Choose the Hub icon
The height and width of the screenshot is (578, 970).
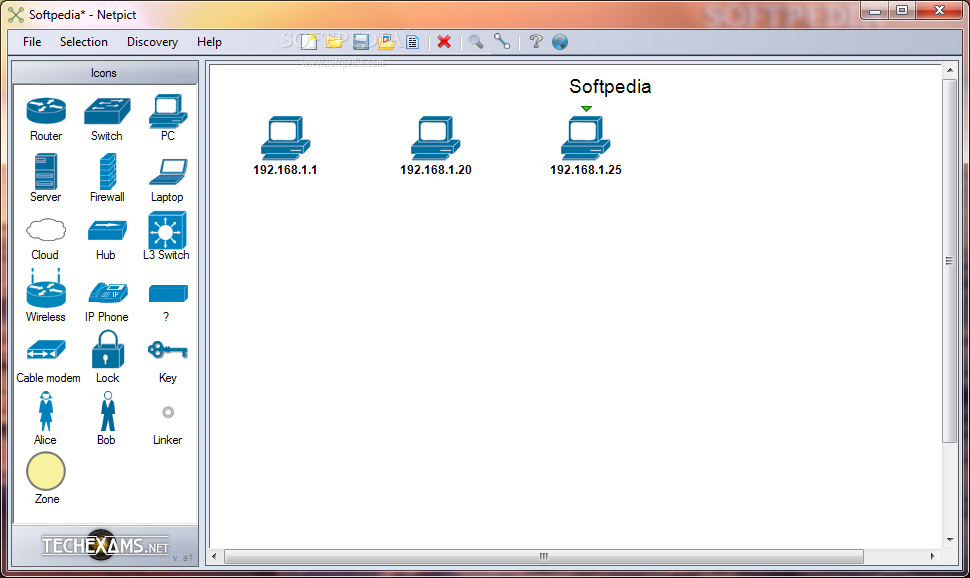(107, 230)
